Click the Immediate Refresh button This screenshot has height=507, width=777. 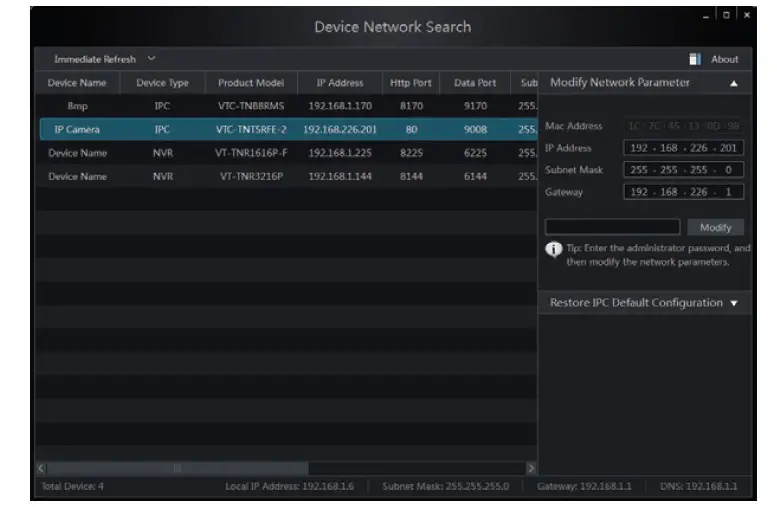(94, 59)
